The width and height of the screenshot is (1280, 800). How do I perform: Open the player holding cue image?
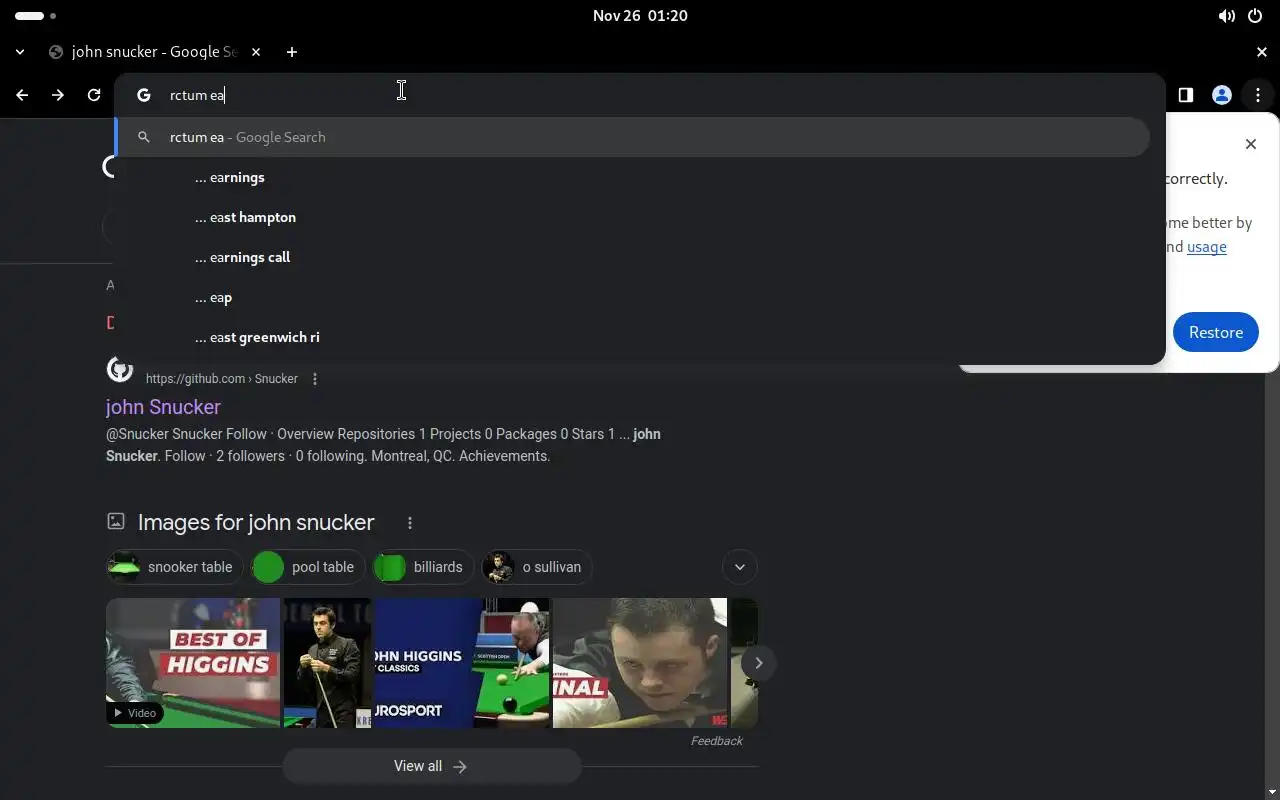pyautogui.click(x=327, y=663)
